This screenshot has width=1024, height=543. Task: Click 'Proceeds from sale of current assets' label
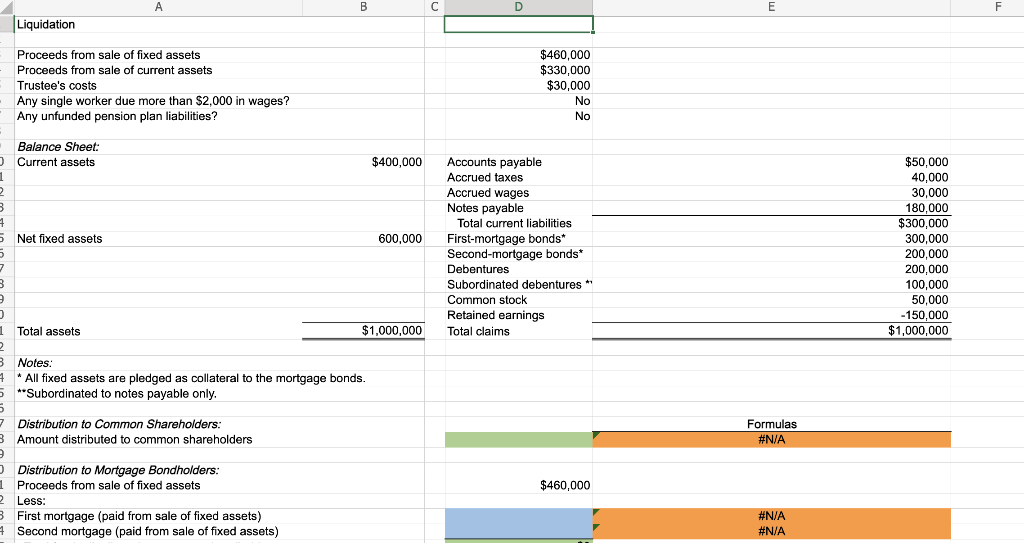tap(114, 70)
